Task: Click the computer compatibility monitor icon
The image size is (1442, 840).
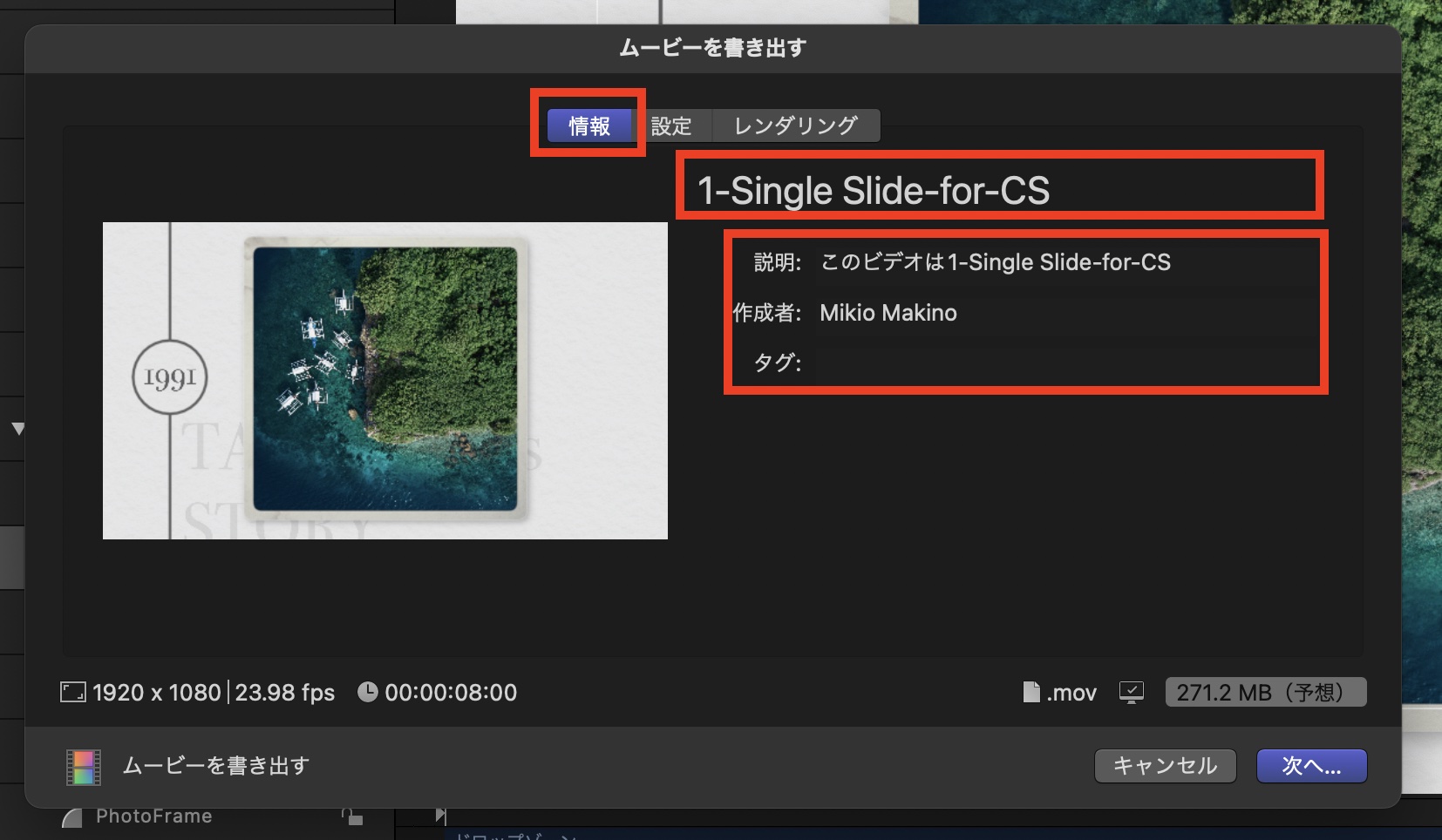Action: [1131, 693]
